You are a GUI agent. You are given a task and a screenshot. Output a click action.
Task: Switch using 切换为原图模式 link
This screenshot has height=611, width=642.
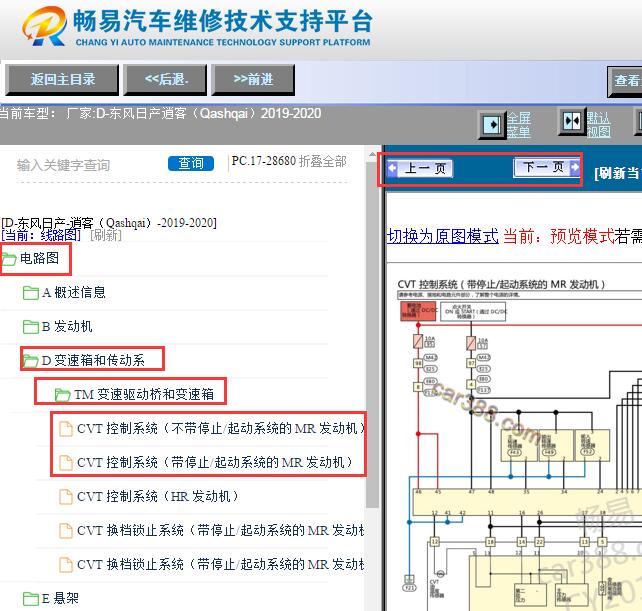tap(443, 236)
